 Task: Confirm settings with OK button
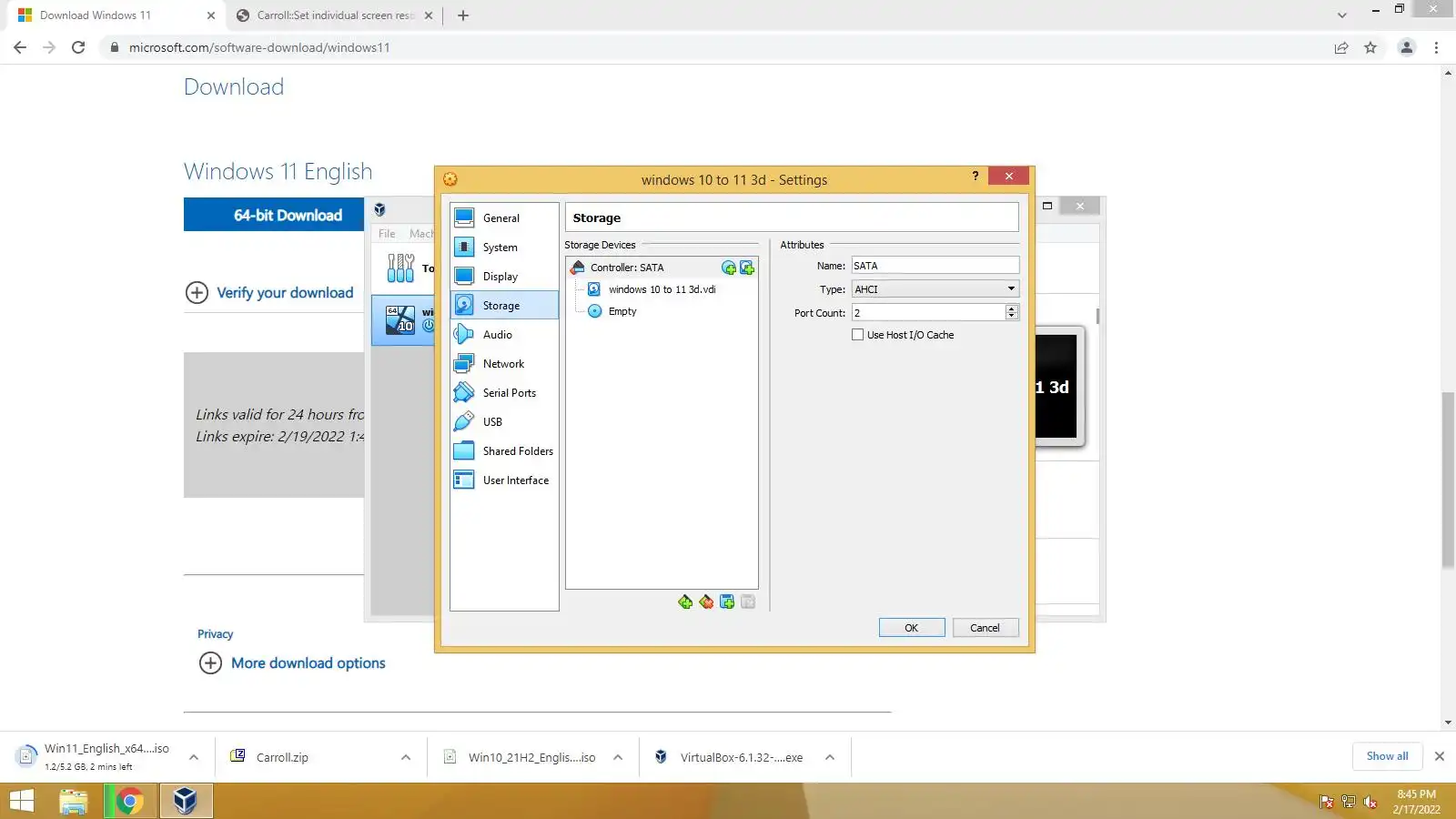coord(912,628)
